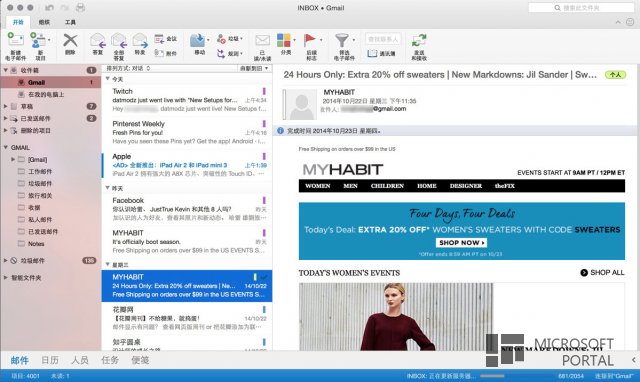This screenshot has height=382, width=640.
Task: Click the SHOP ALL link
Action: 602,273
